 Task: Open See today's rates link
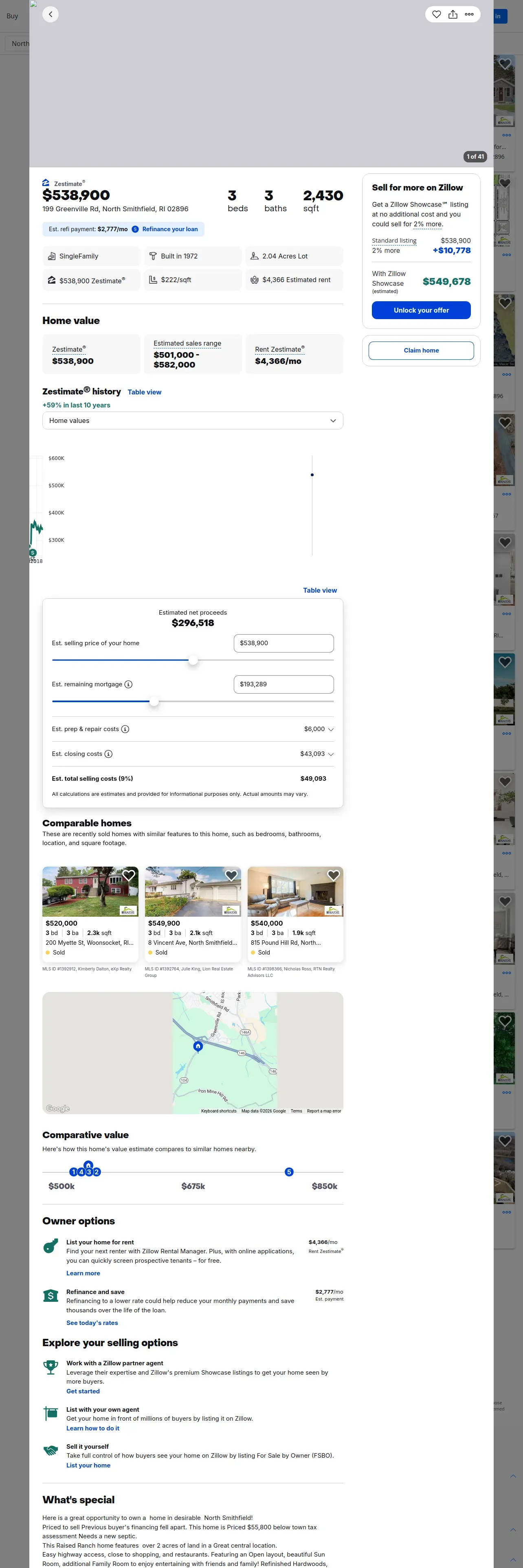pos(92,1323)
